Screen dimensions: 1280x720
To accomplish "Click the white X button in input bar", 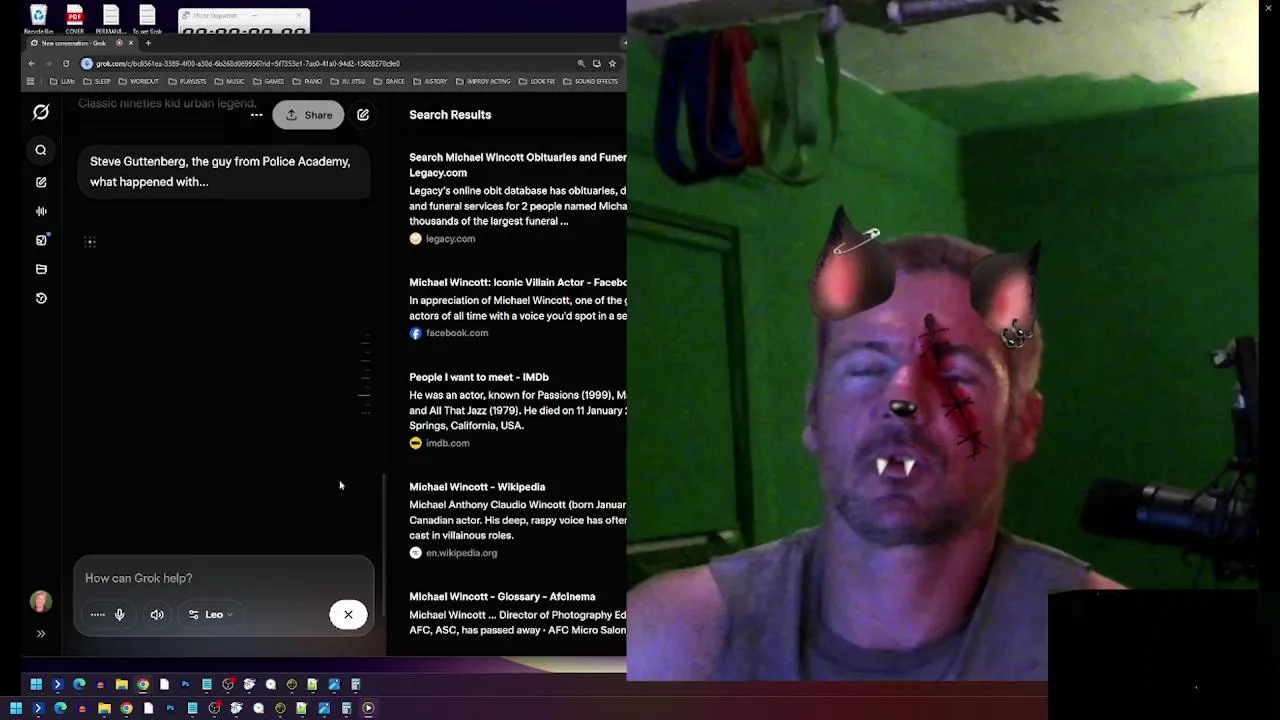I will pyautogui.click(x=348, y=614).
